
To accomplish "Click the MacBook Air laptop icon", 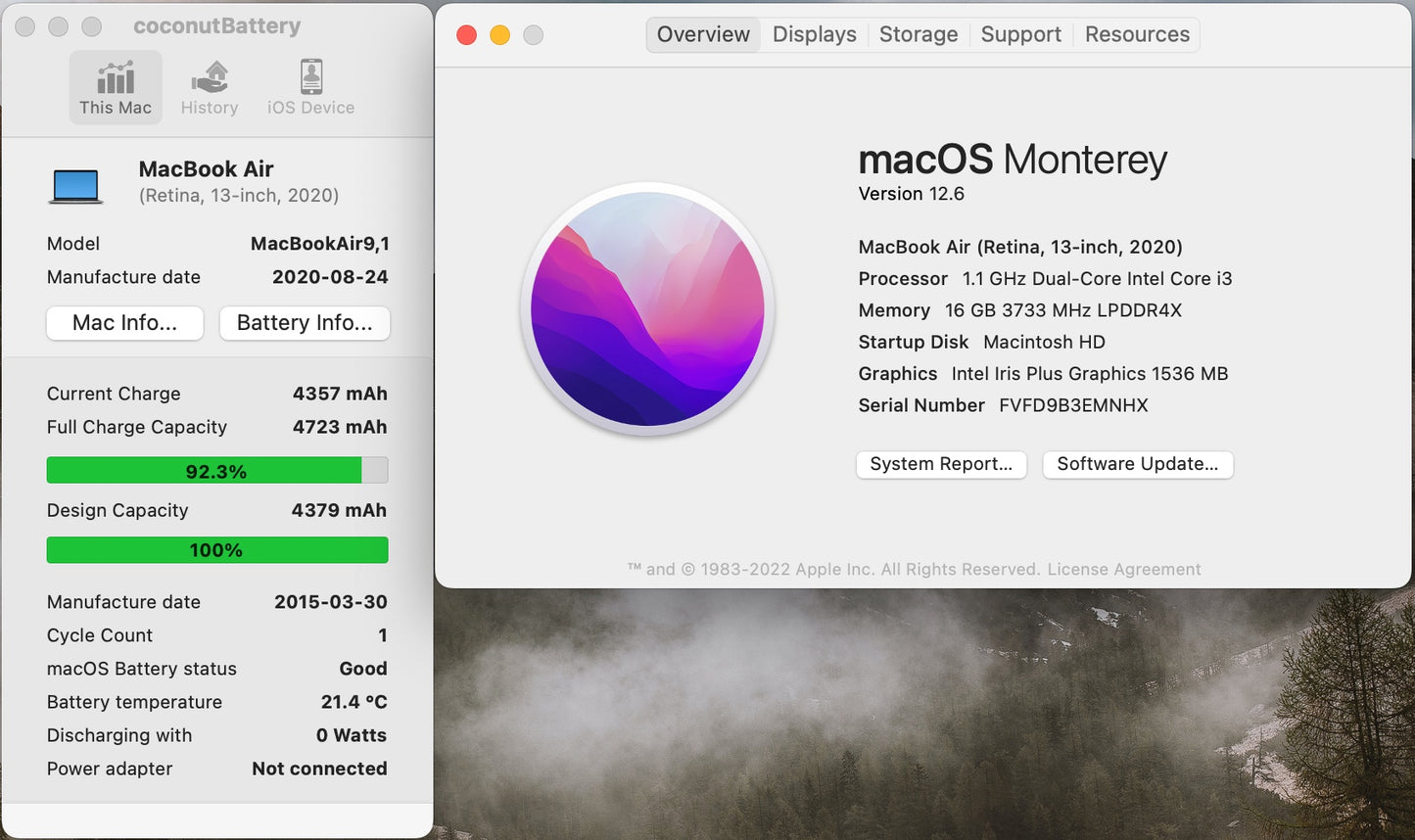I will coord(76,184).
